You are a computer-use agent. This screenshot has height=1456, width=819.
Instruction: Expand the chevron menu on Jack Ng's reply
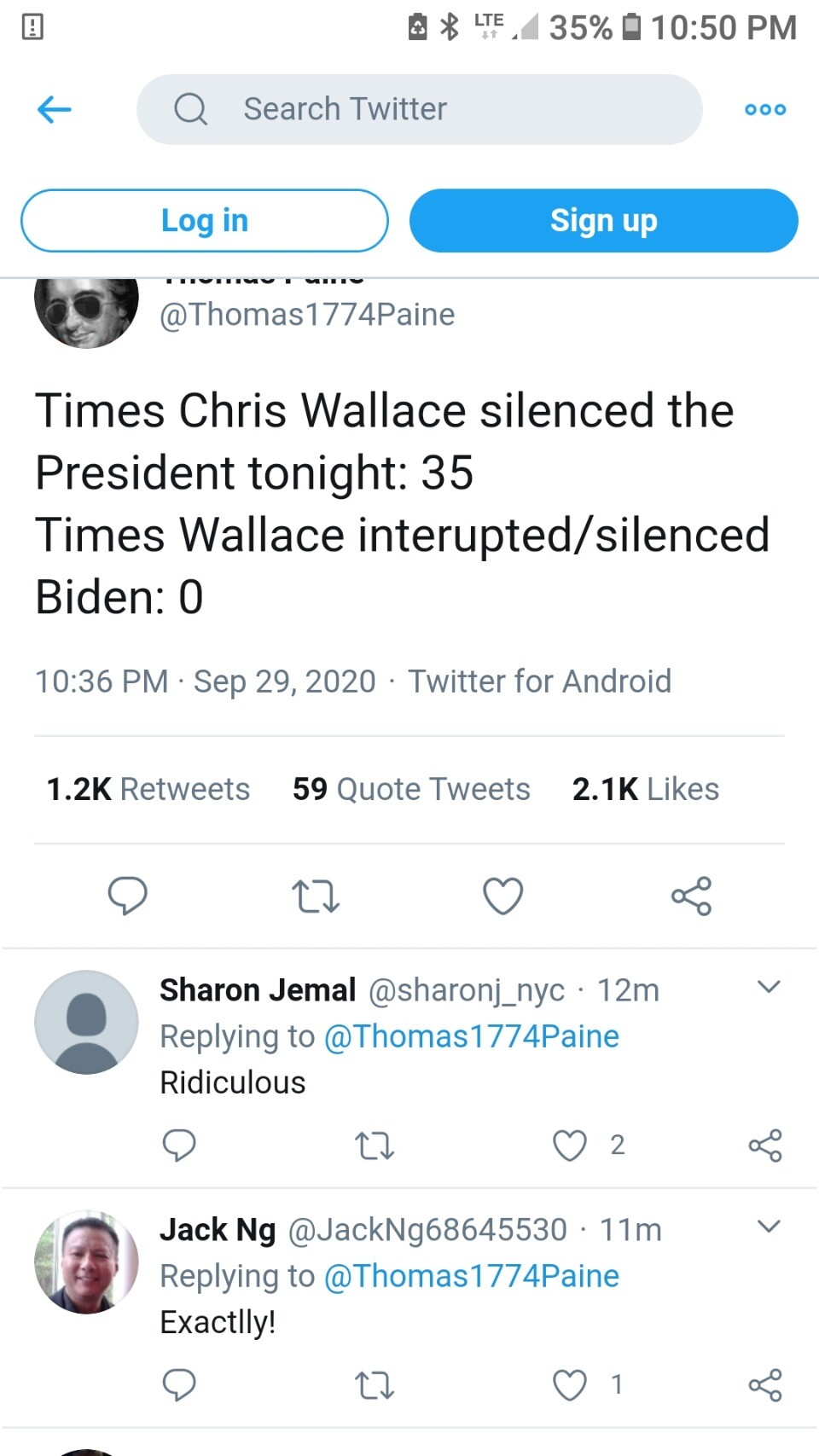[x=769, y=1227]
